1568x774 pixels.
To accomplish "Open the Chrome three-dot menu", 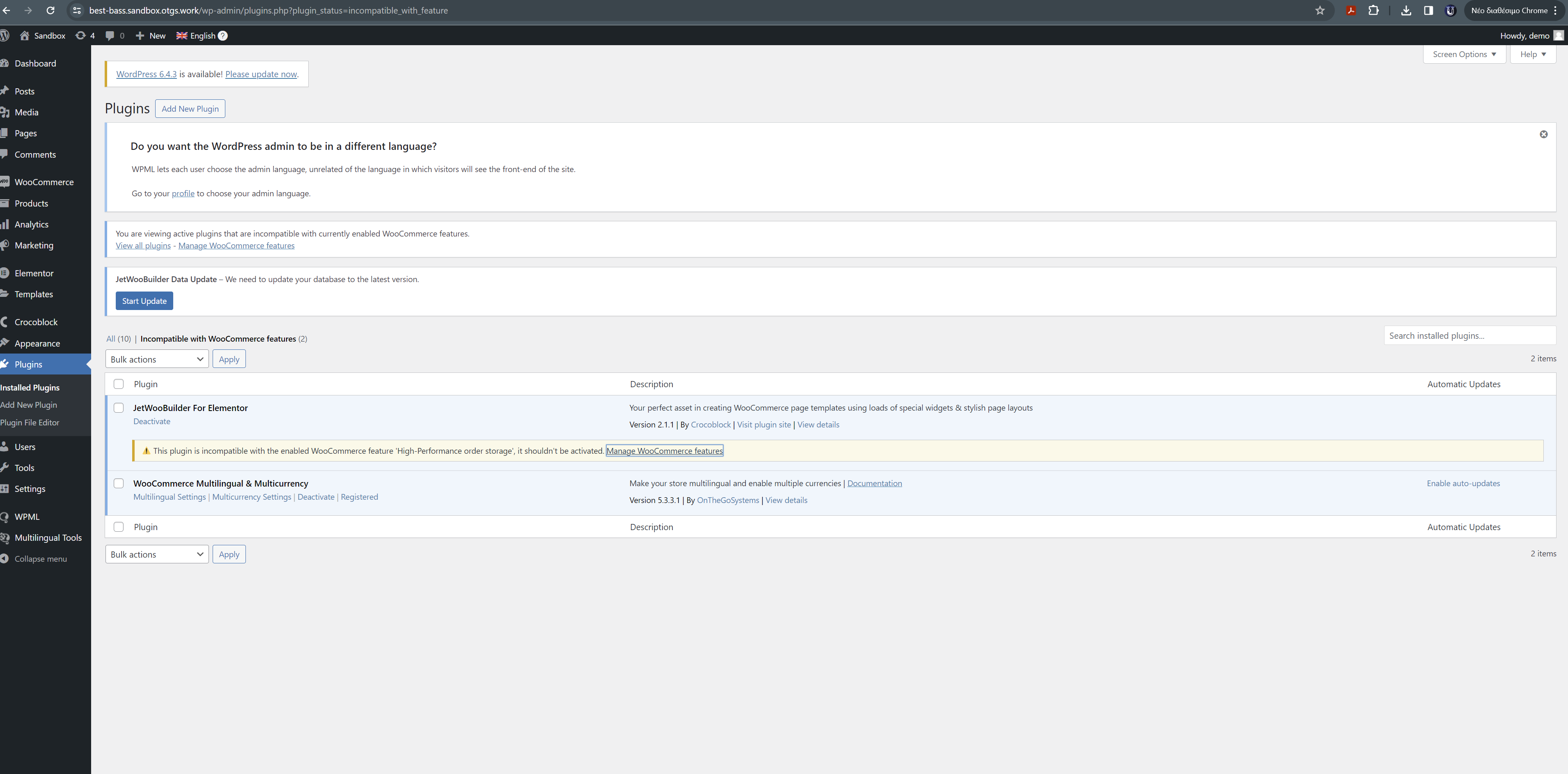I will pos(1555,10).
